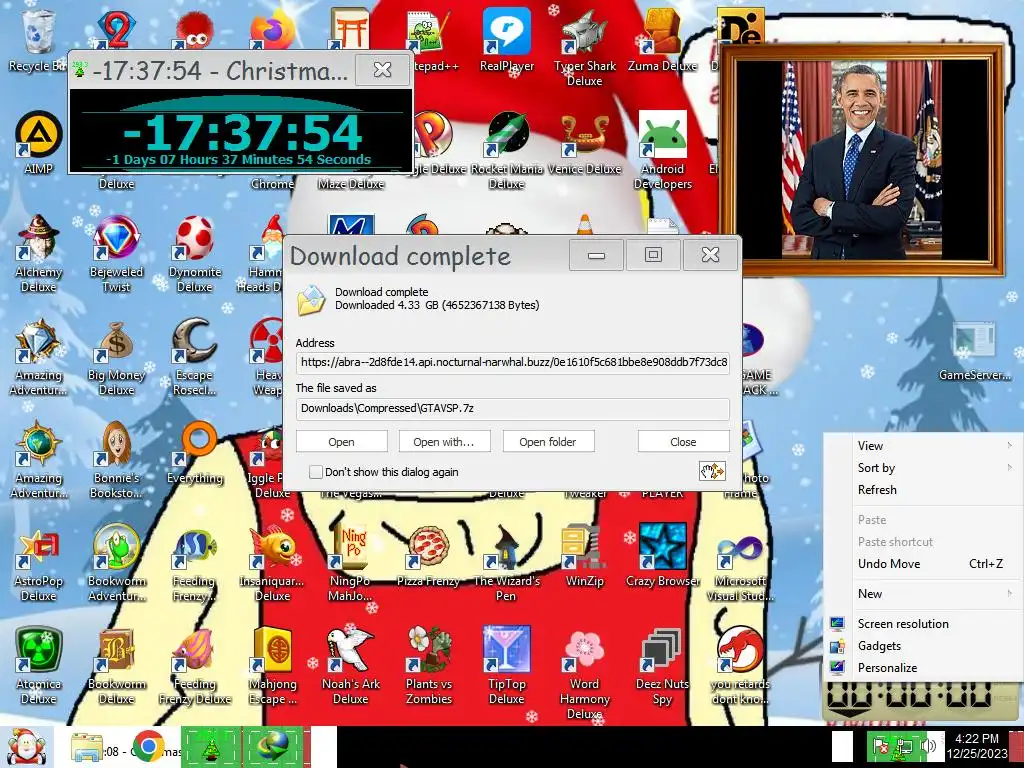Click the RealPlayer desktop icon

(x=506, y=40)
